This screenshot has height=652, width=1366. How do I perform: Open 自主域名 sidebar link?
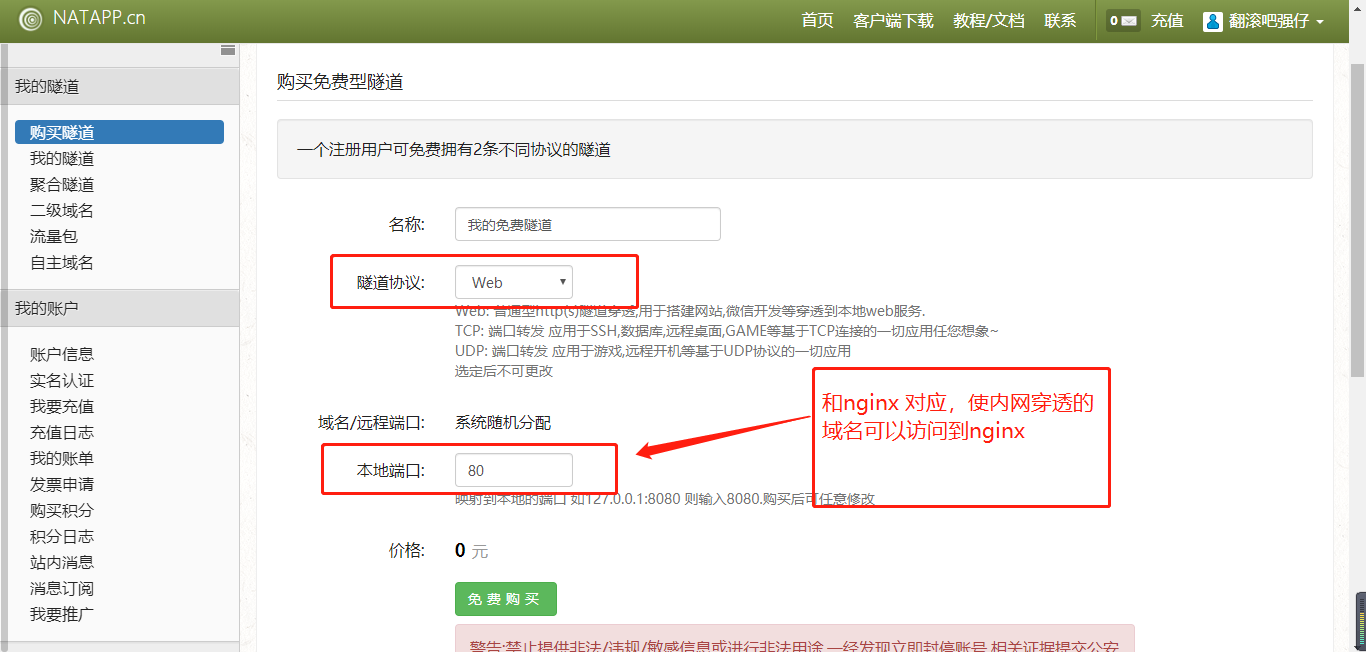pos(62,262)
